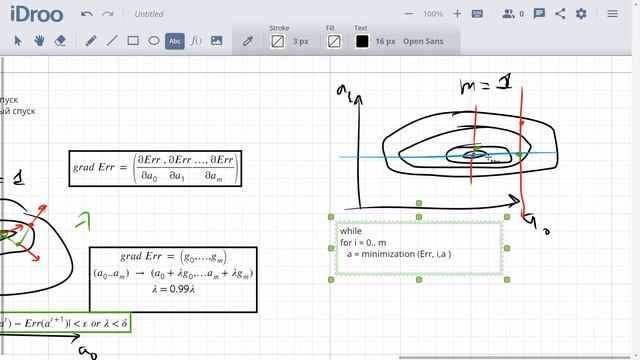This screenshot has width=640, height=360.
Task: Grab the bottom-right resize handle of text box
Action: [x=507, y=280]
